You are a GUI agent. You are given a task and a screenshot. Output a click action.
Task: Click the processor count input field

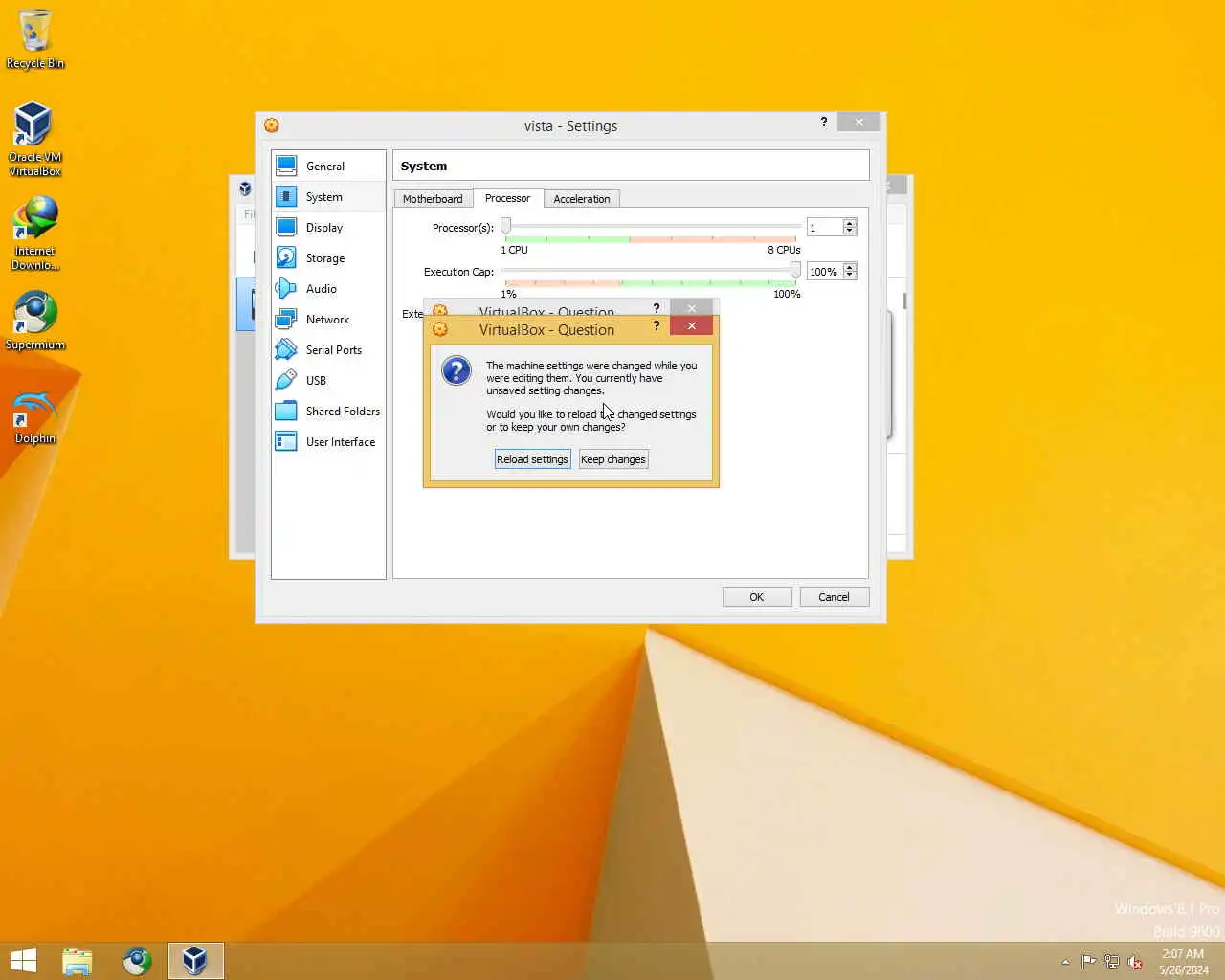click(825, 227)
